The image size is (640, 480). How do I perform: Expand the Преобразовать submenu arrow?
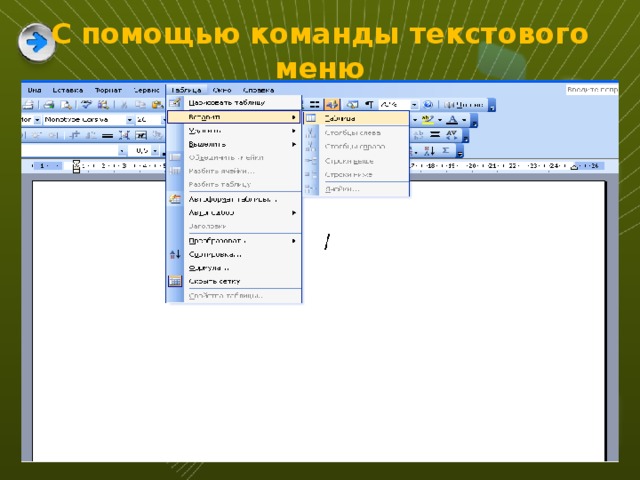pyautogui.click(x=293, y=241)
